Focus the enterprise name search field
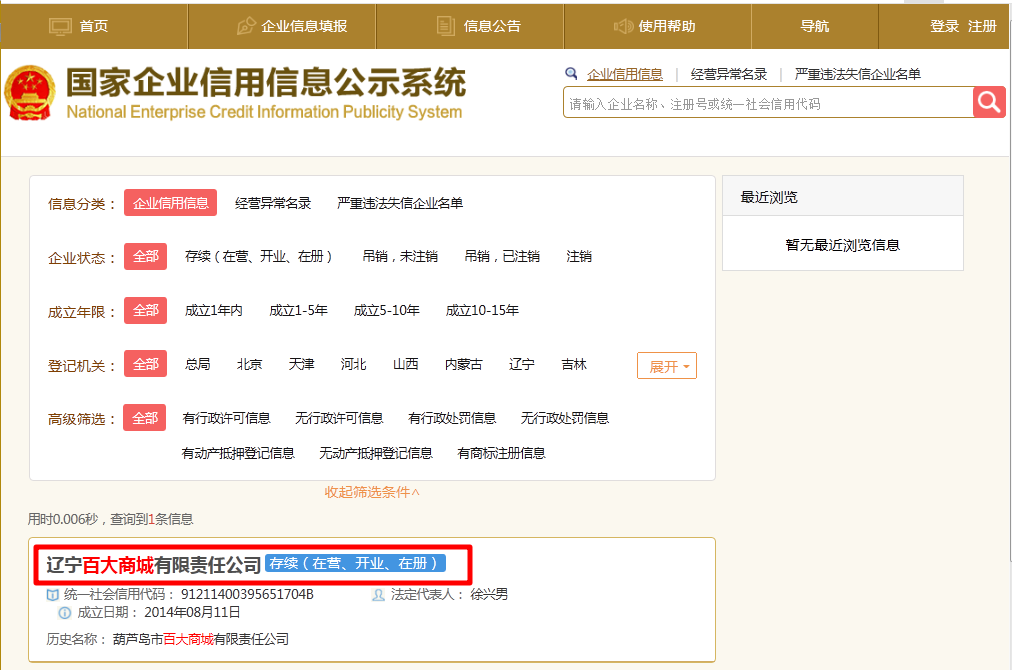 click(x=768, y=103)
